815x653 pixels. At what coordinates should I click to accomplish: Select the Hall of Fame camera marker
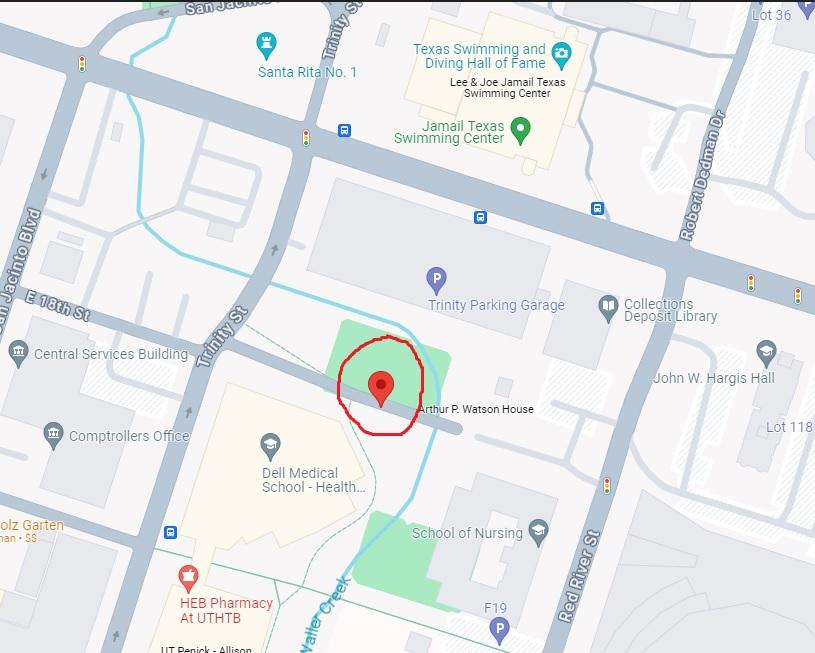point(561,55)
